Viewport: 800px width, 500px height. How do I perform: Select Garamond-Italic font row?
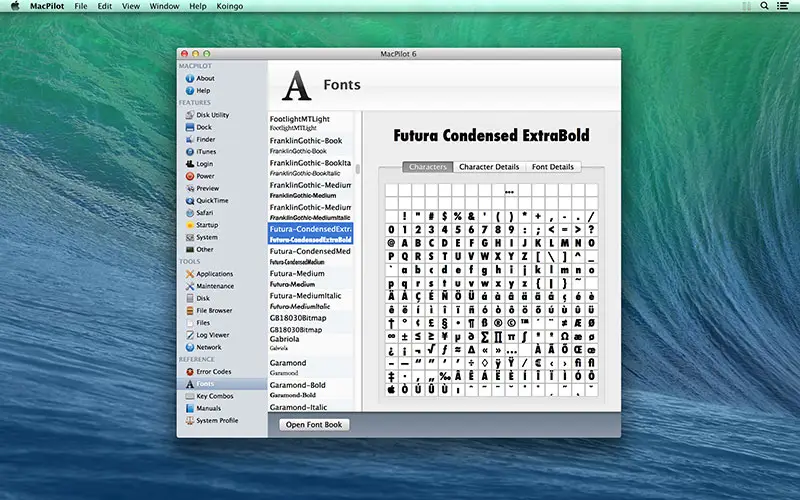pyautogui.click(x=310, y=407)
